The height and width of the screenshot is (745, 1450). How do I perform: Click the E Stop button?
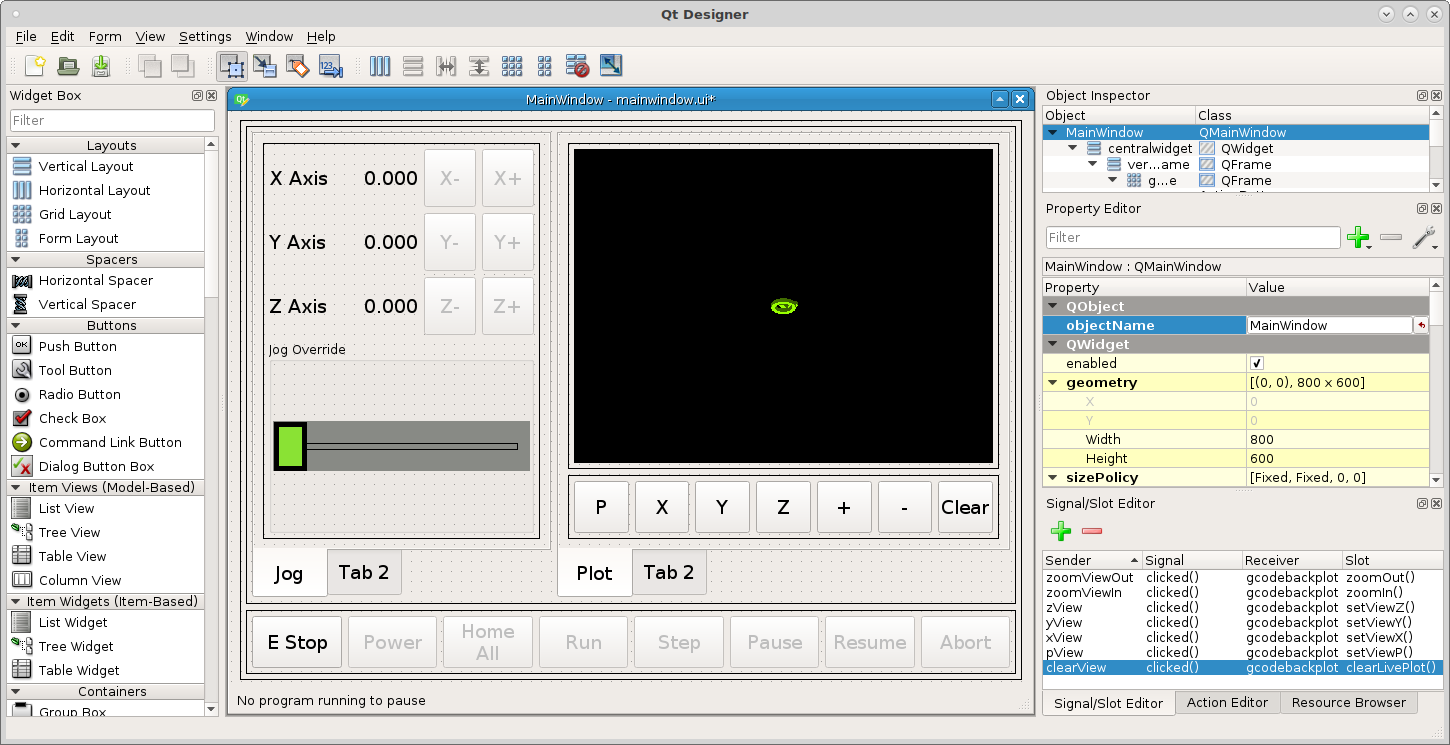[298, 642]
